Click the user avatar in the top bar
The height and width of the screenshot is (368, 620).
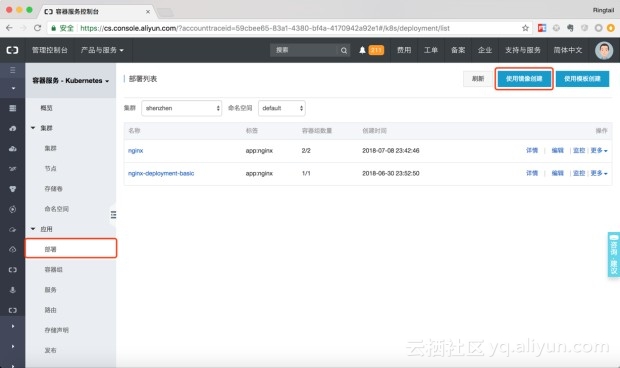click(604, 50)
